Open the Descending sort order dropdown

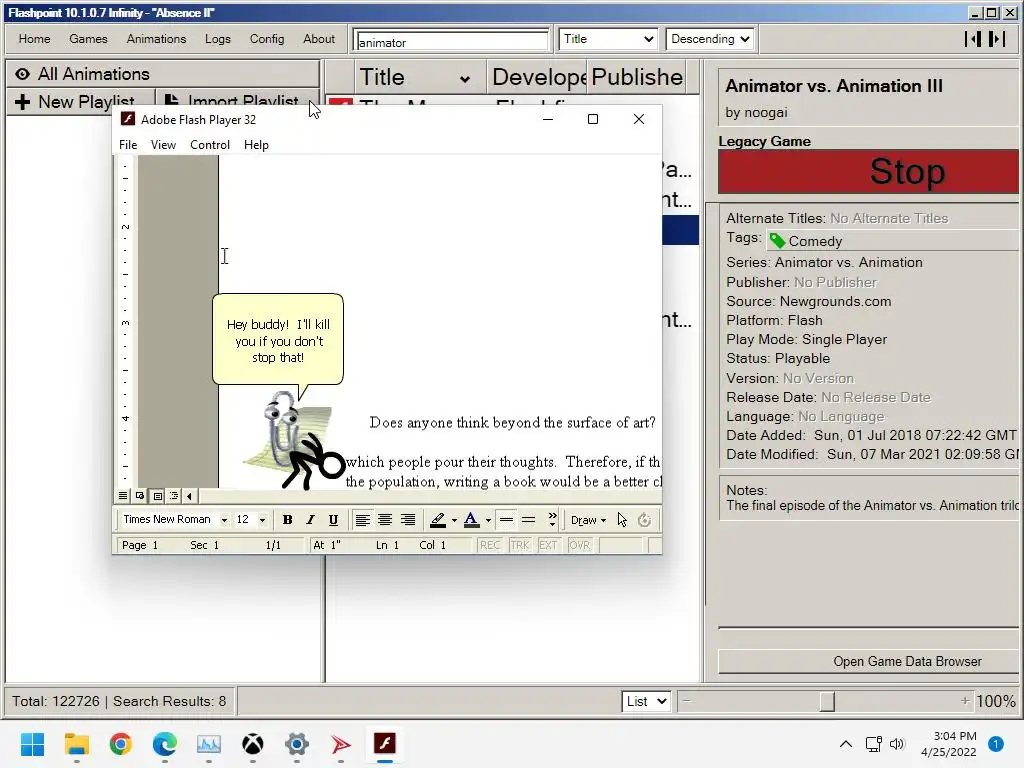coord(711,39)
